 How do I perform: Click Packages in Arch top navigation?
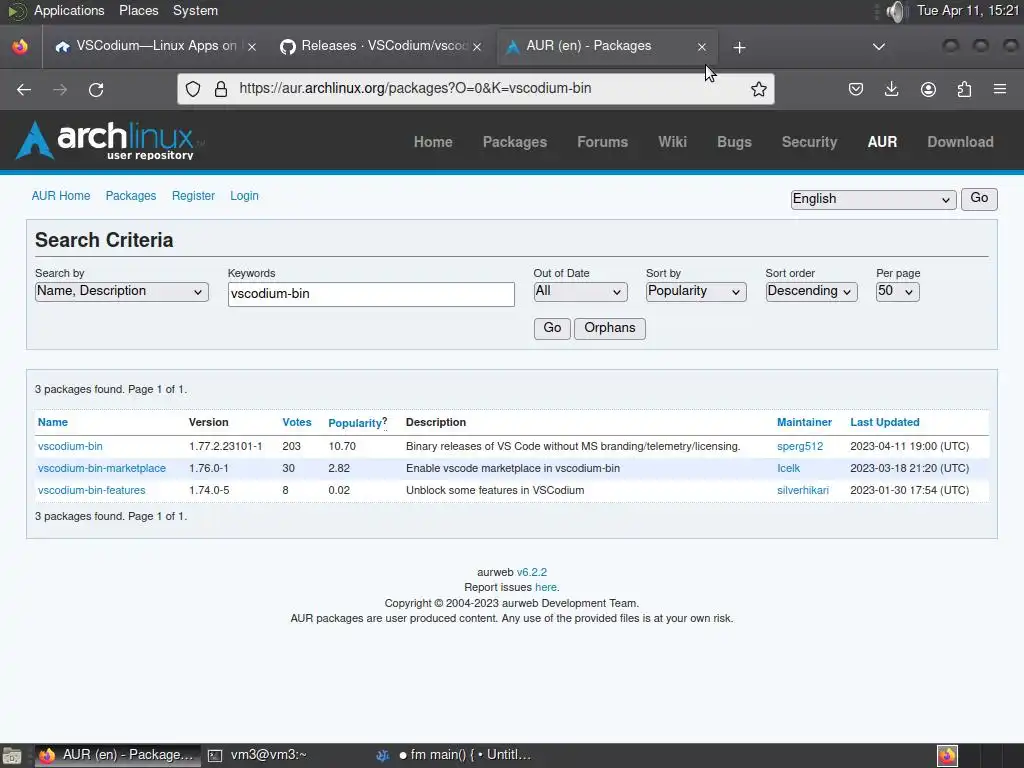tap(515, 142)
